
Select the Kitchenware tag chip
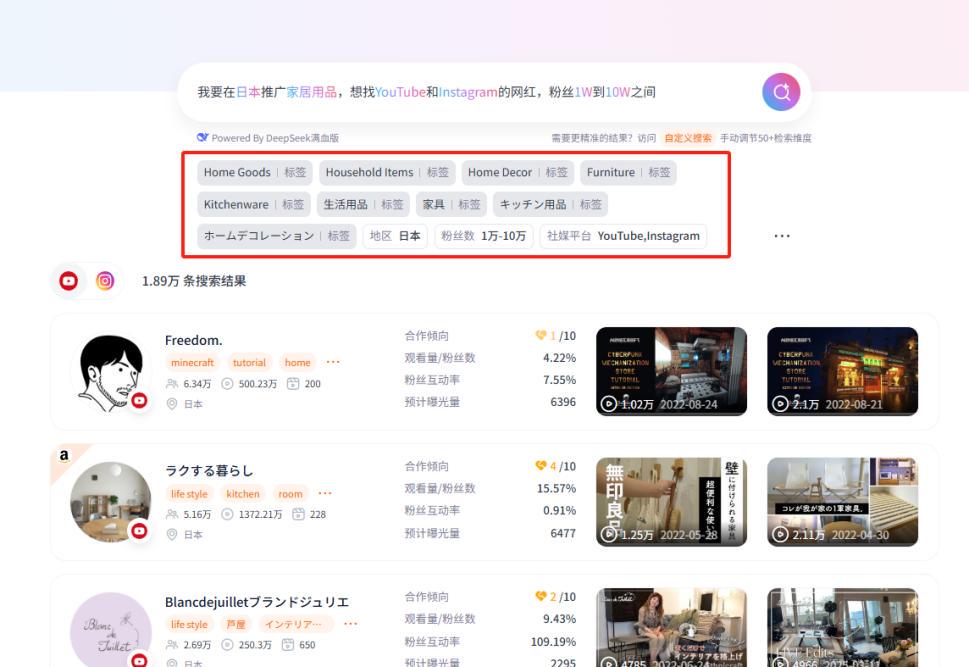254,205
